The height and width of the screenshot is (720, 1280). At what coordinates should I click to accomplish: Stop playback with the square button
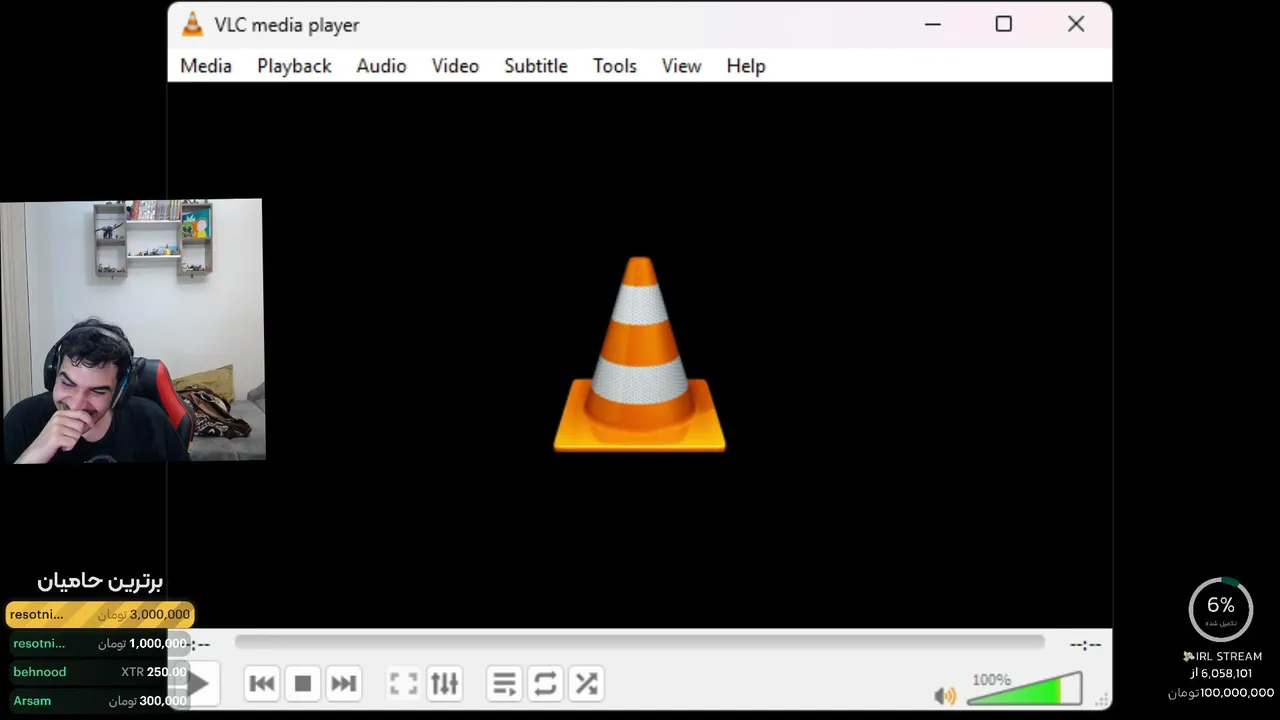pos(303,684)
